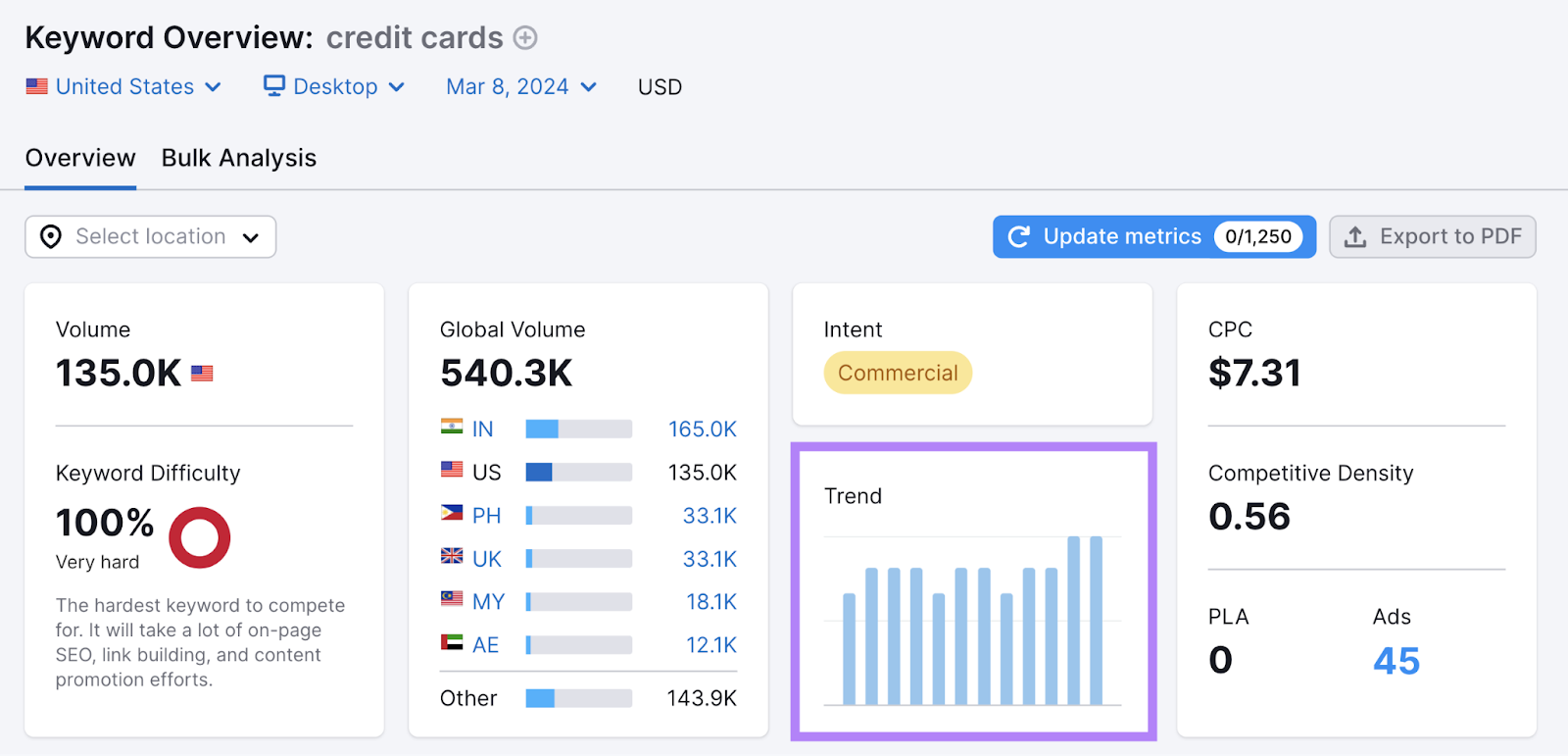The width and height of the screenshot is (1568, 756).
Task: Click the Very hard difficulty label
Action: (x=97, y=562)
